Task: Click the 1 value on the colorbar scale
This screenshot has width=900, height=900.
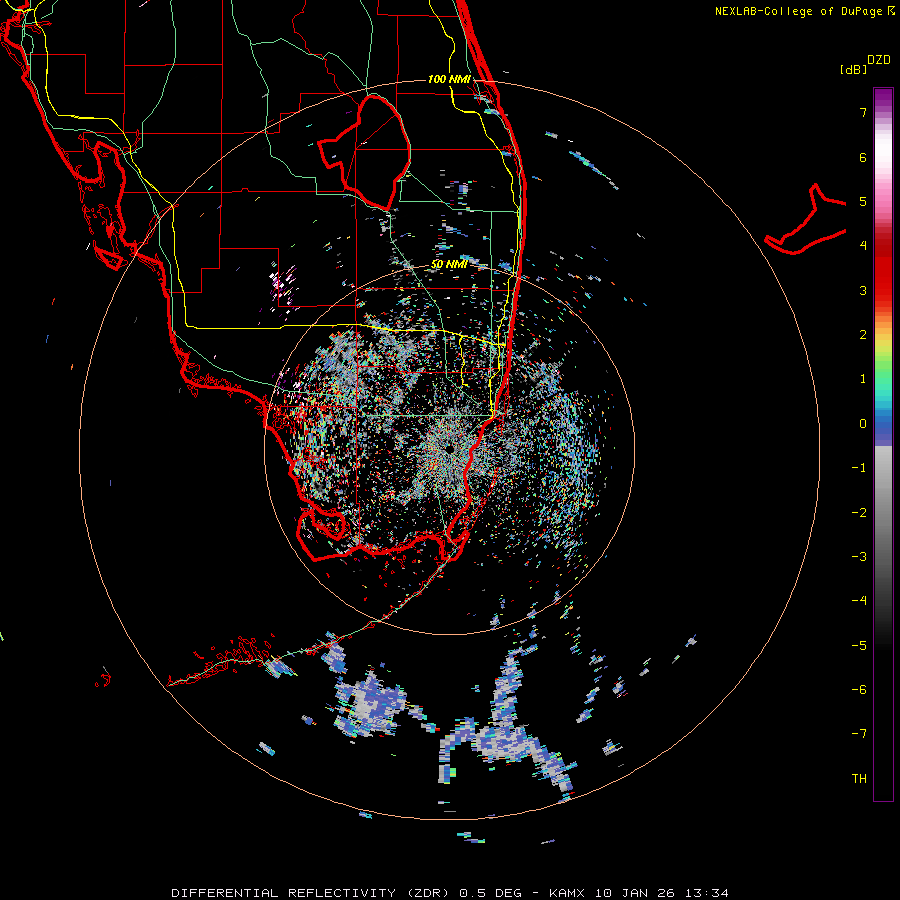Action: click(x=863, y=379)
